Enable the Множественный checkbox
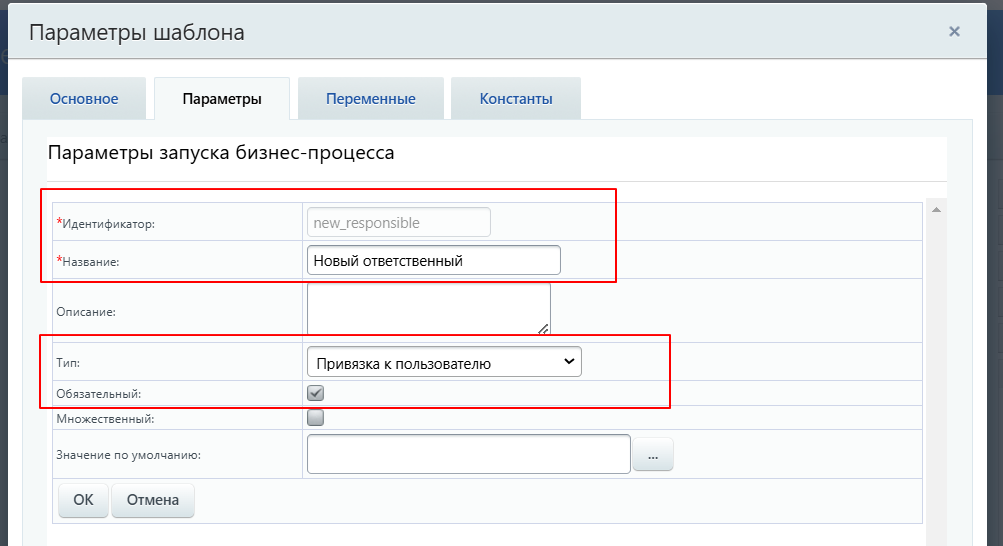The width and height of the screenshot is (1003, 546). [x=316, y=418]
